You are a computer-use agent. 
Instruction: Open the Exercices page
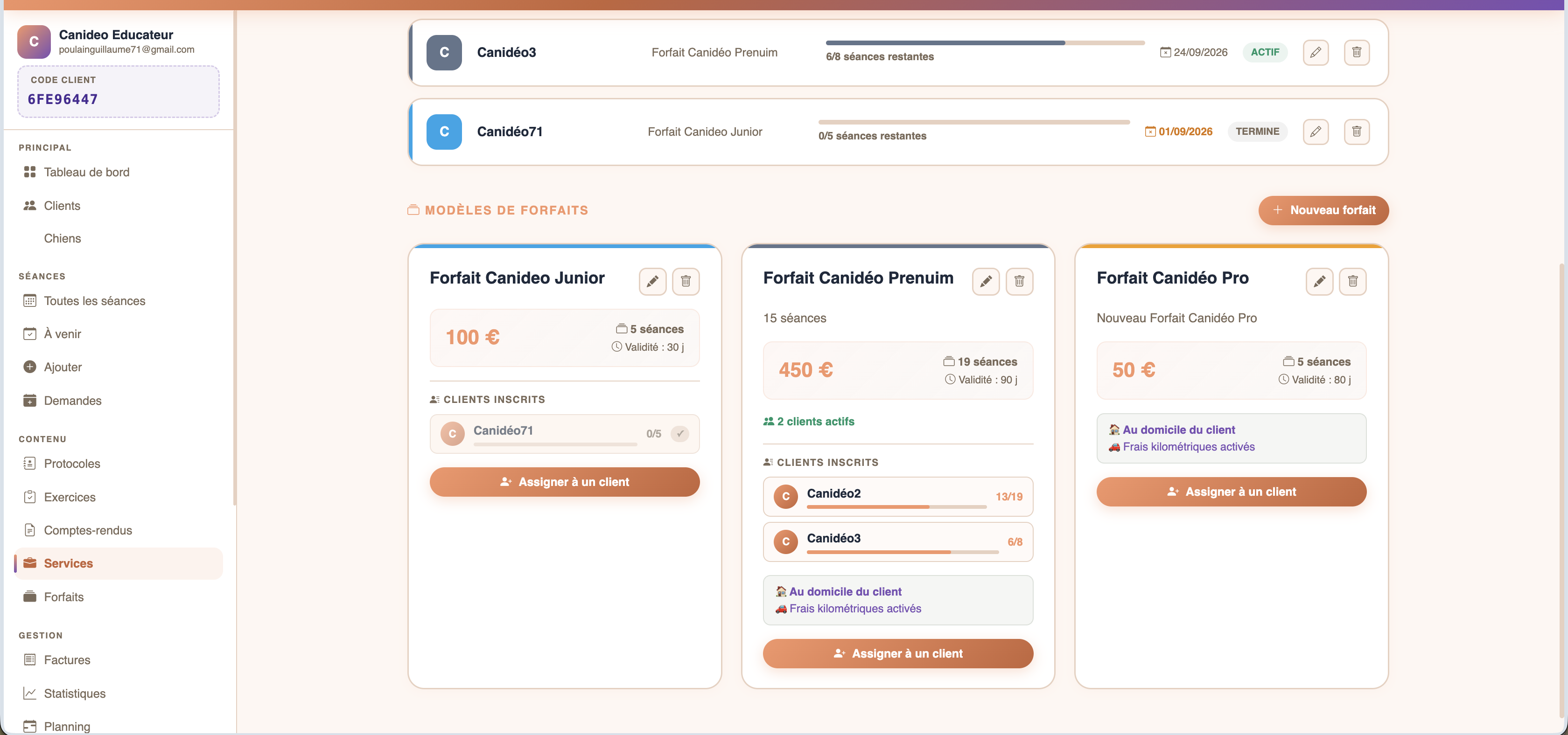pyautogui.click(x=119, y=497)
